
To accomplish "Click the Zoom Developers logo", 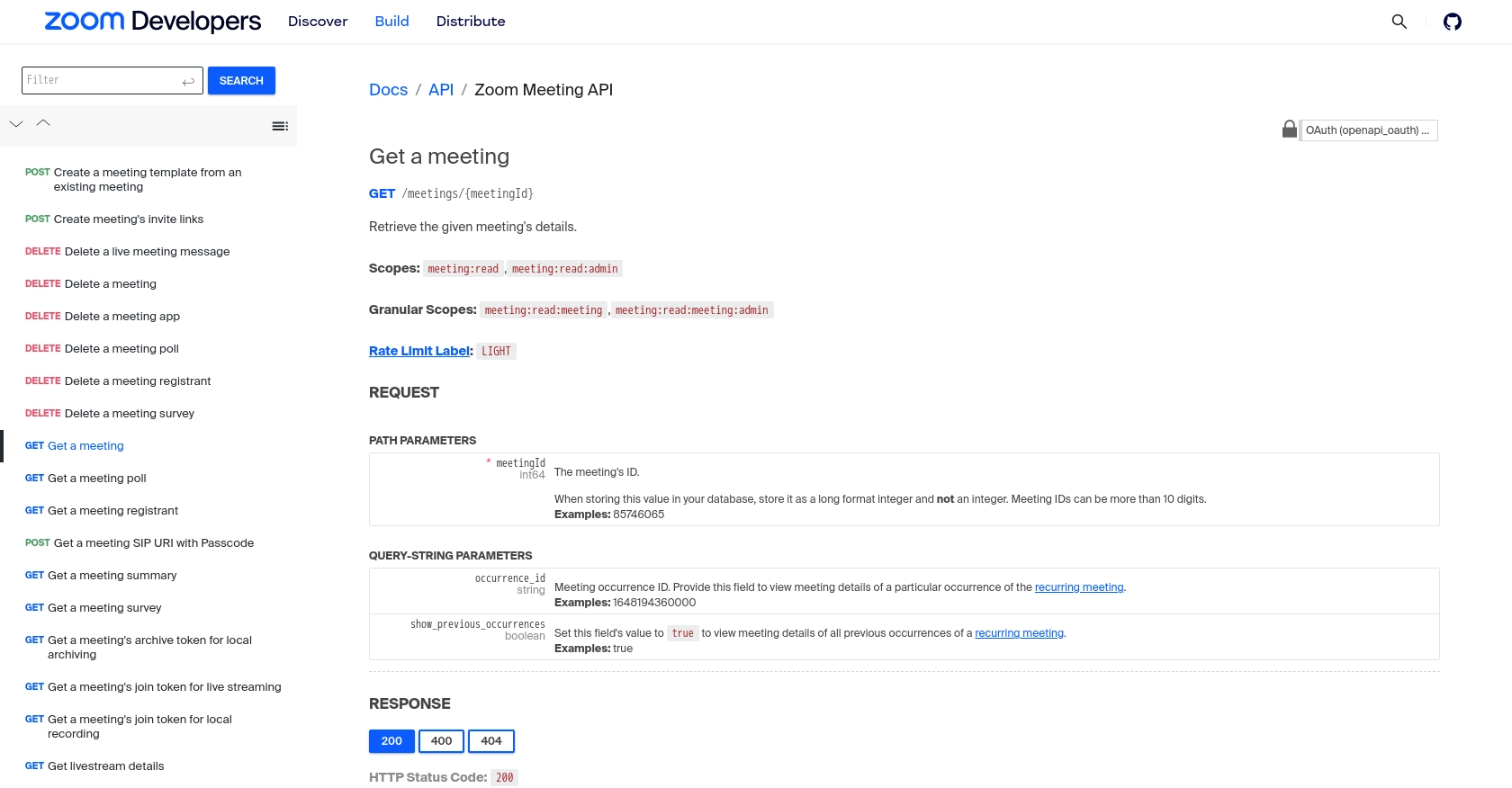I will (153, 22).
